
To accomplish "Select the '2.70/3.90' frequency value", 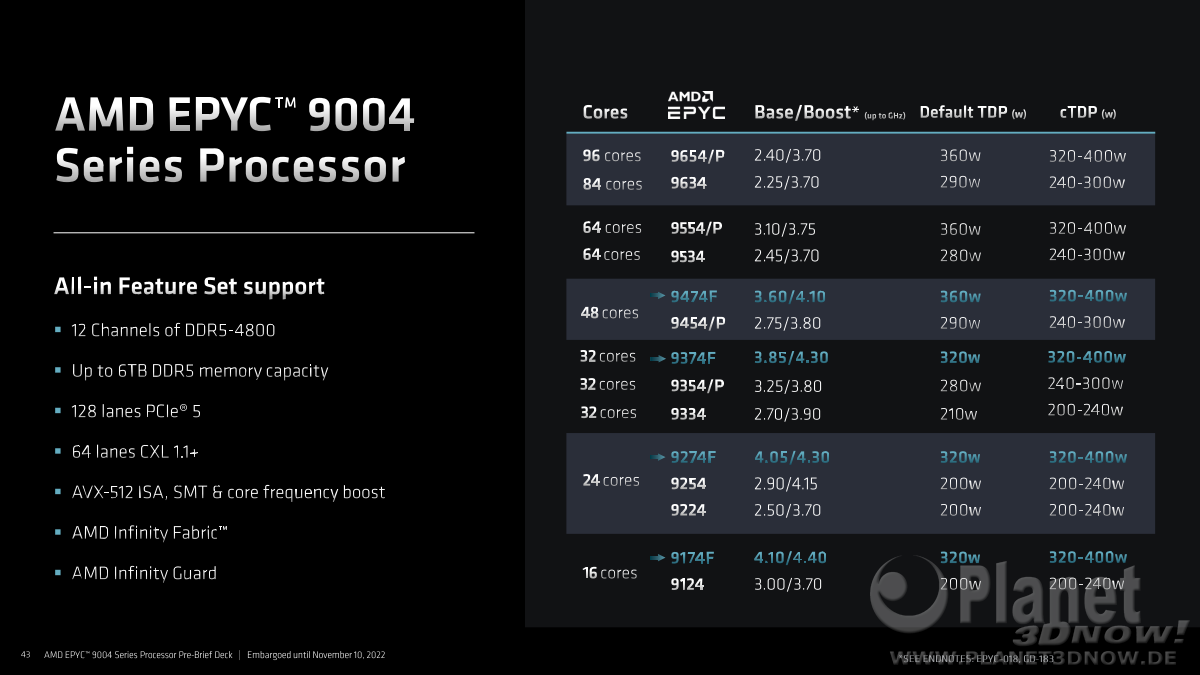I will tap(787, 412).
